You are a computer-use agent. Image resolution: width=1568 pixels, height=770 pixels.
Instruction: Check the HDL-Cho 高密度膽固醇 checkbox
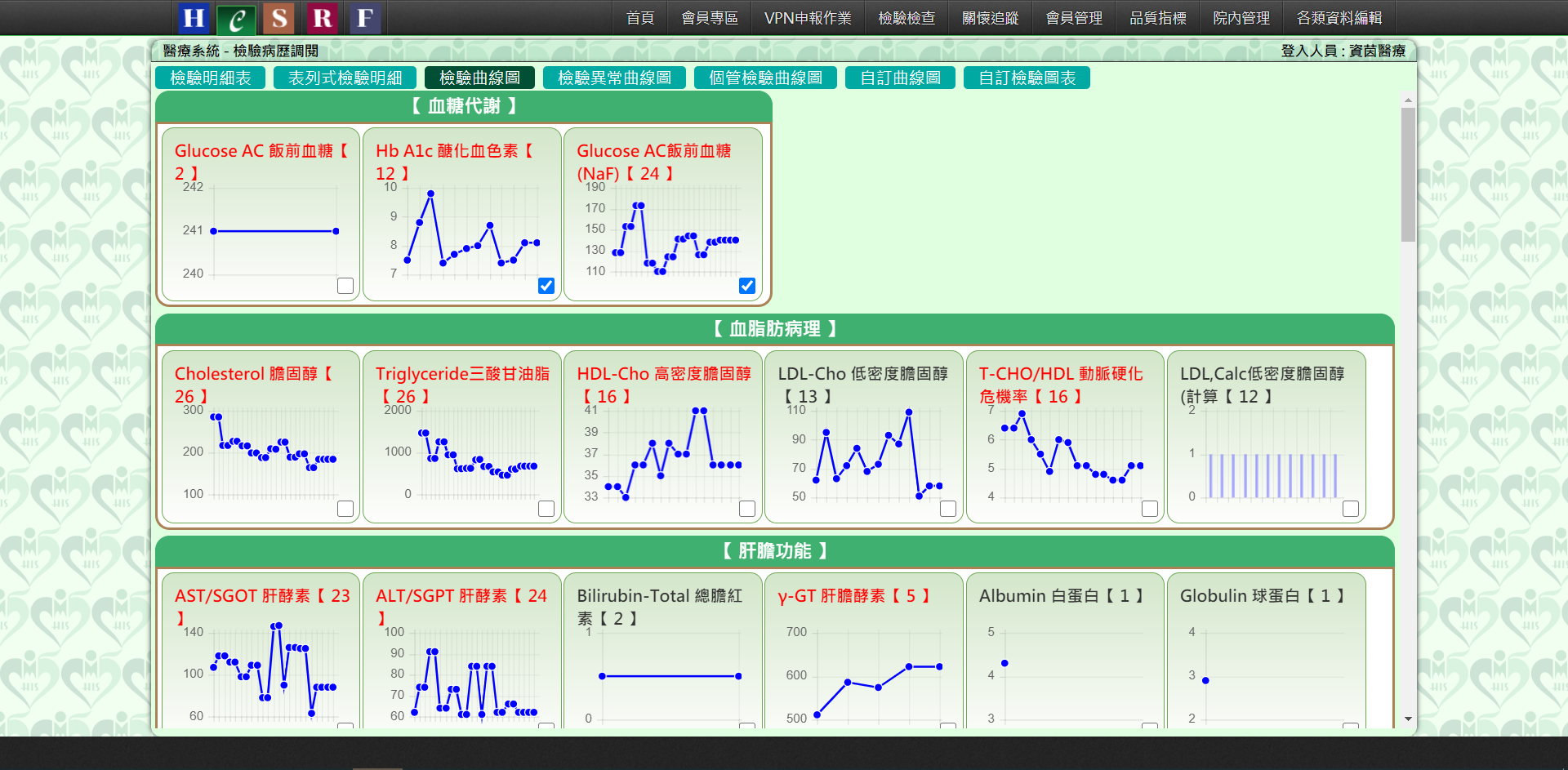tap(747, 509)
